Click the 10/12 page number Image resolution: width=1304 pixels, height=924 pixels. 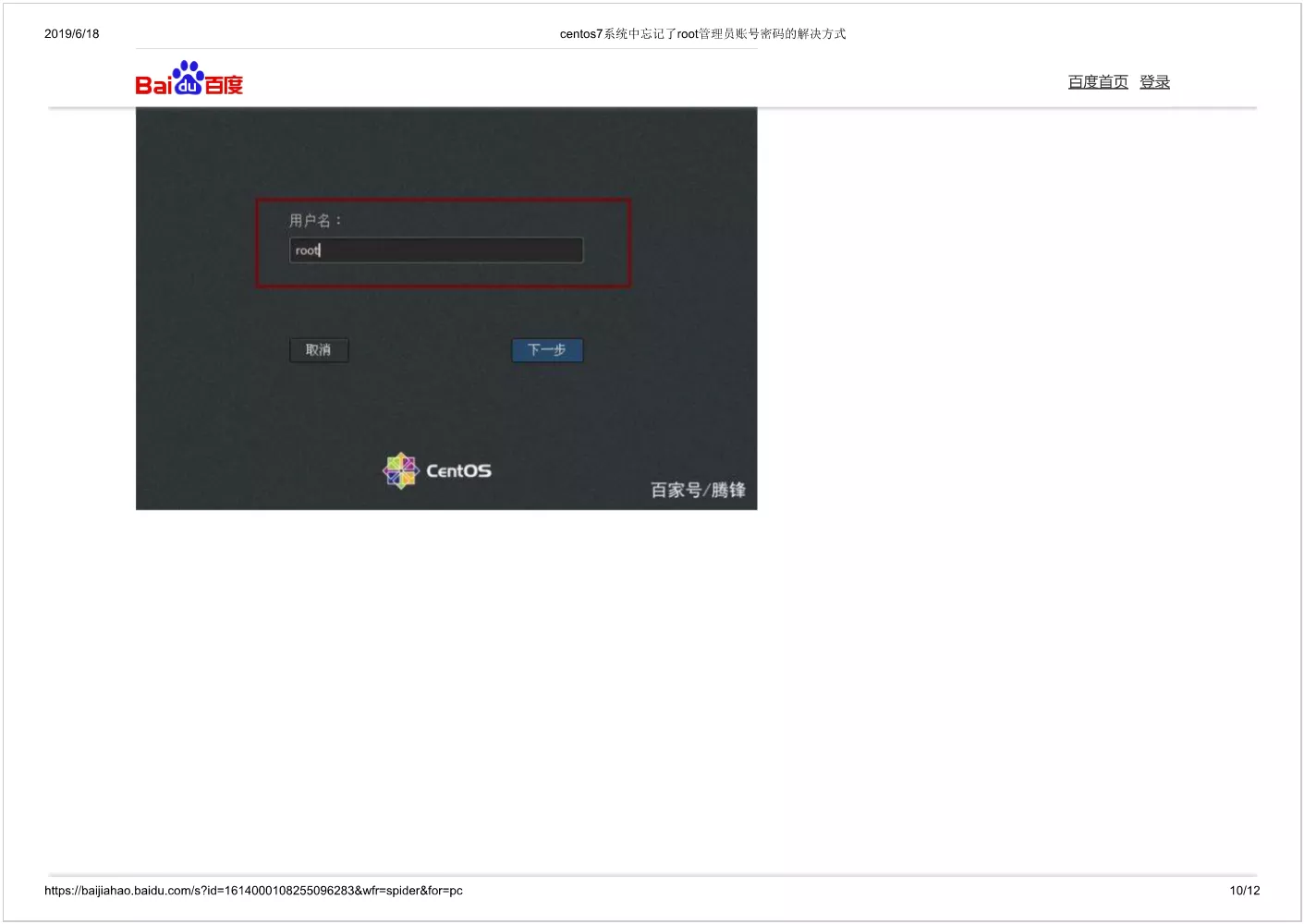click(1244, 891)
